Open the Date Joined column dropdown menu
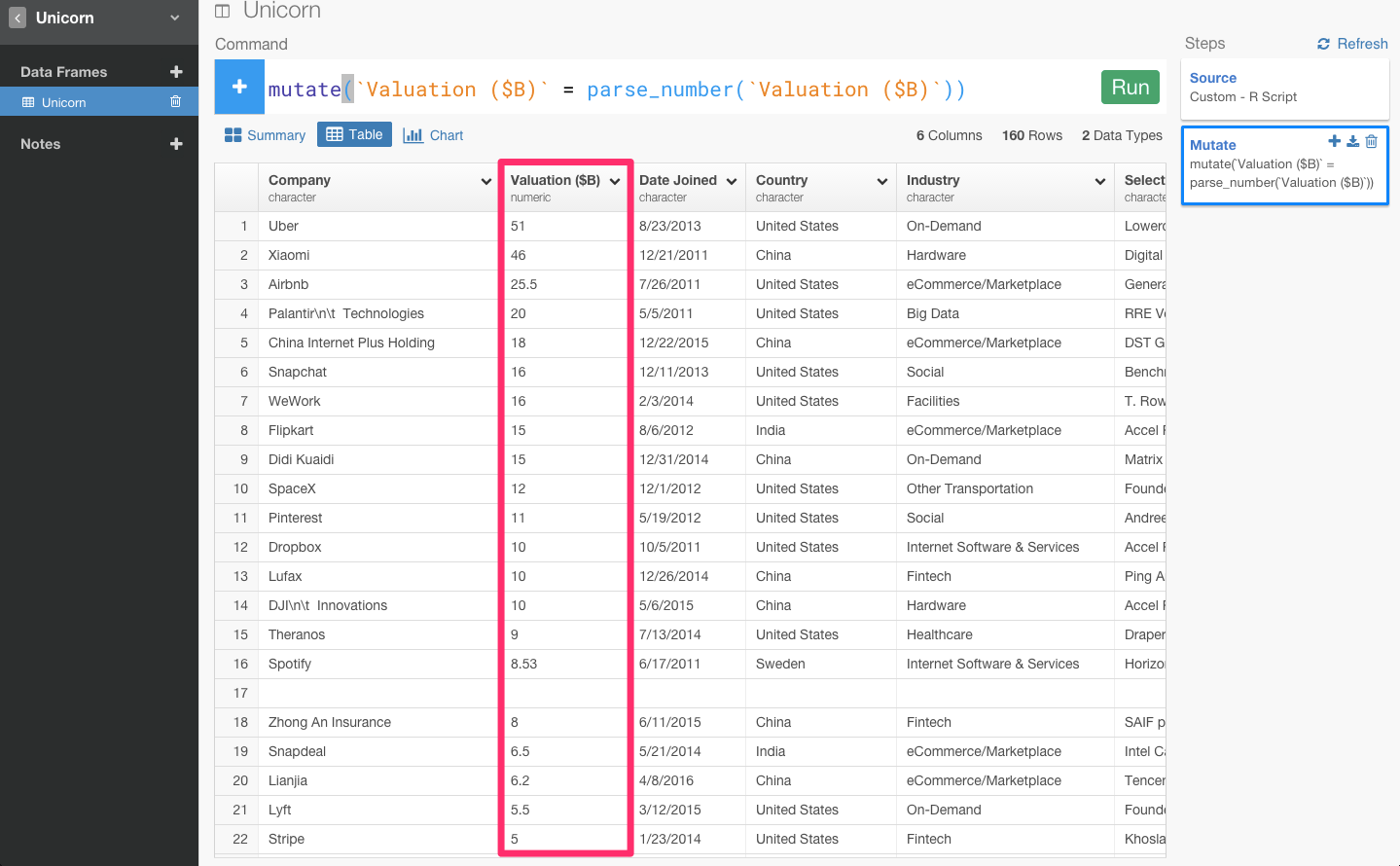 click(x=732, y=181)
